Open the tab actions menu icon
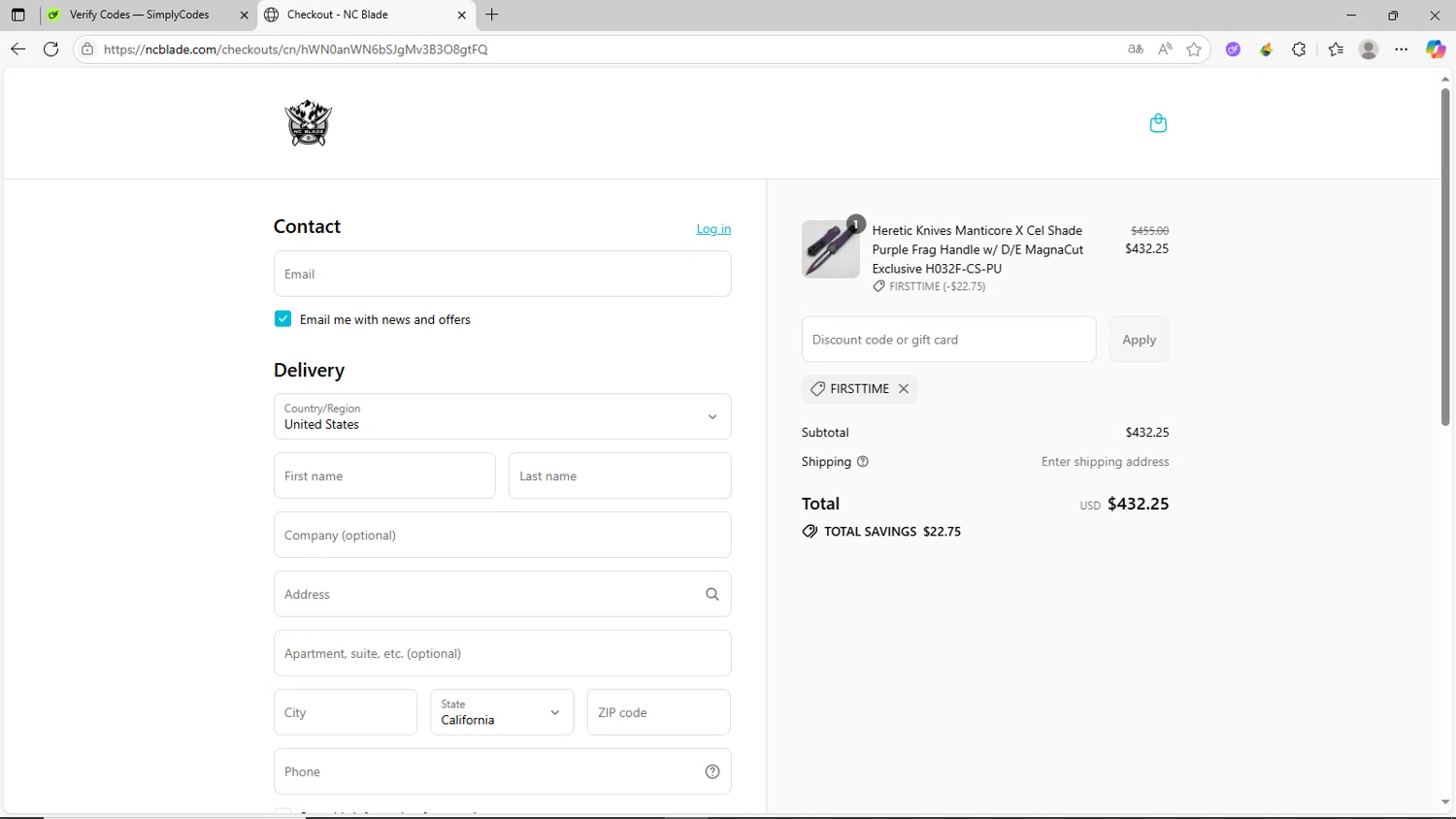 17,15
